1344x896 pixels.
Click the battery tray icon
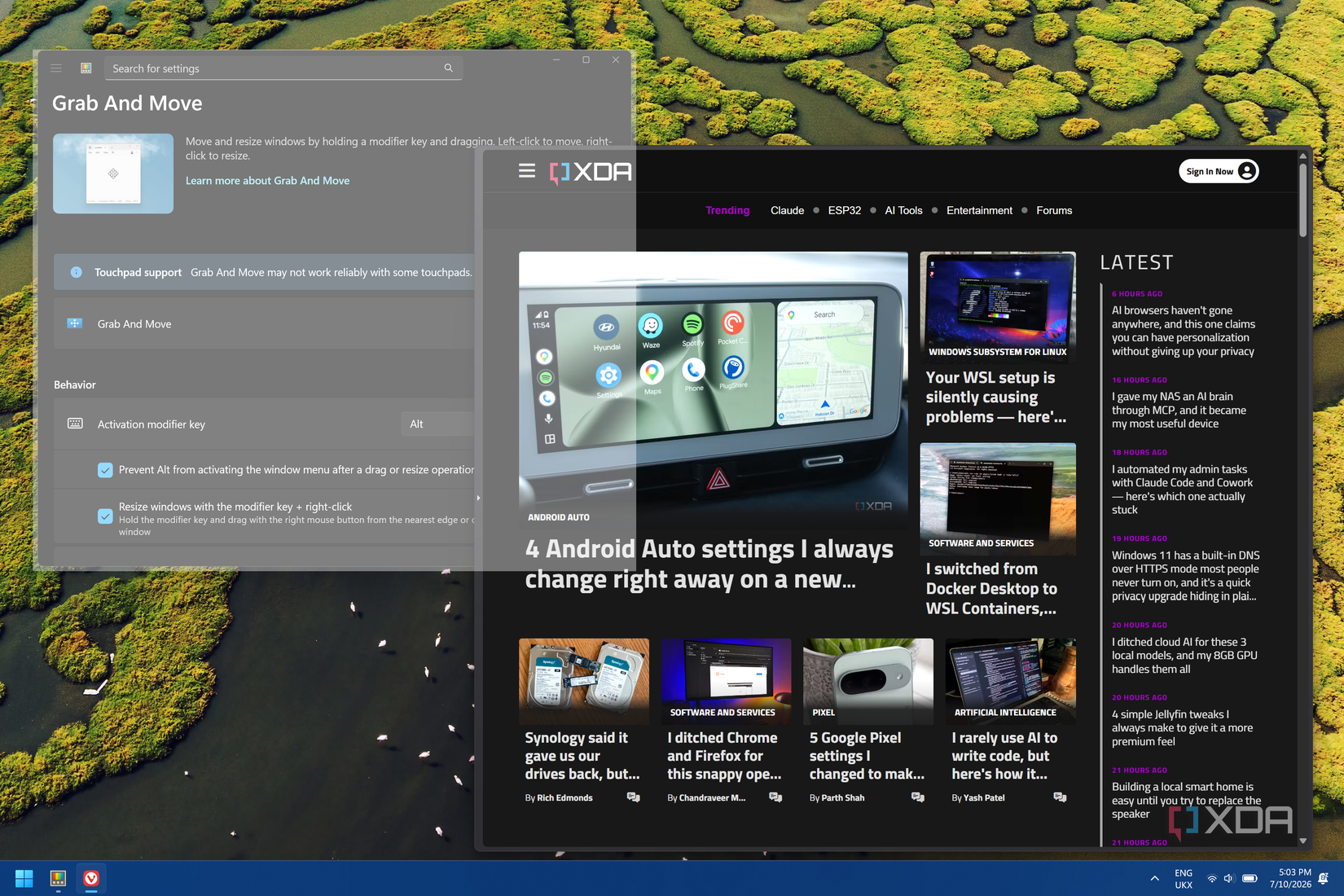(1250, 879)
